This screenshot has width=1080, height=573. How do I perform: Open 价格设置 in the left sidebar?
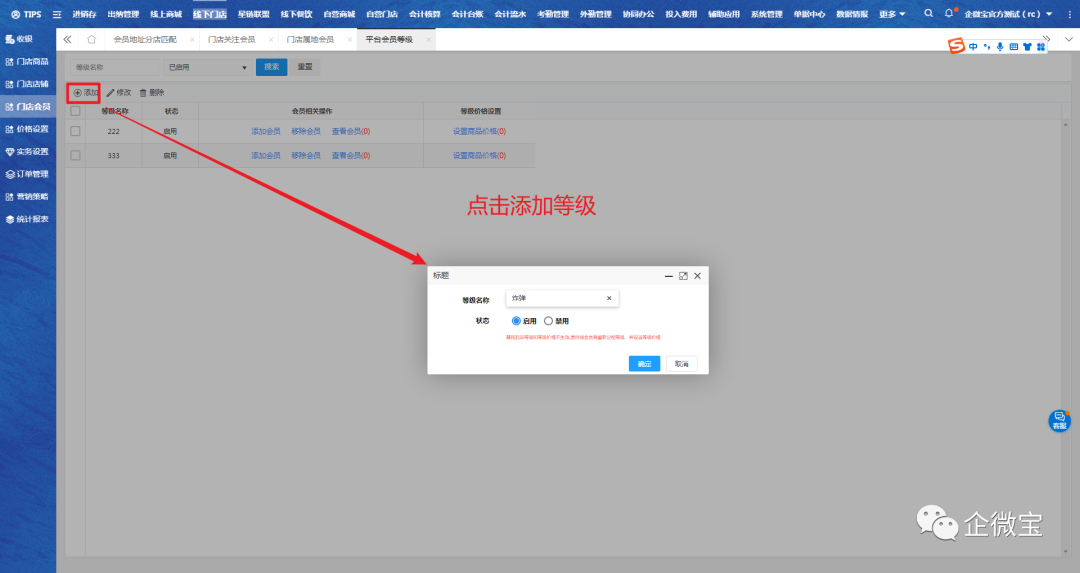click(32, 129)
